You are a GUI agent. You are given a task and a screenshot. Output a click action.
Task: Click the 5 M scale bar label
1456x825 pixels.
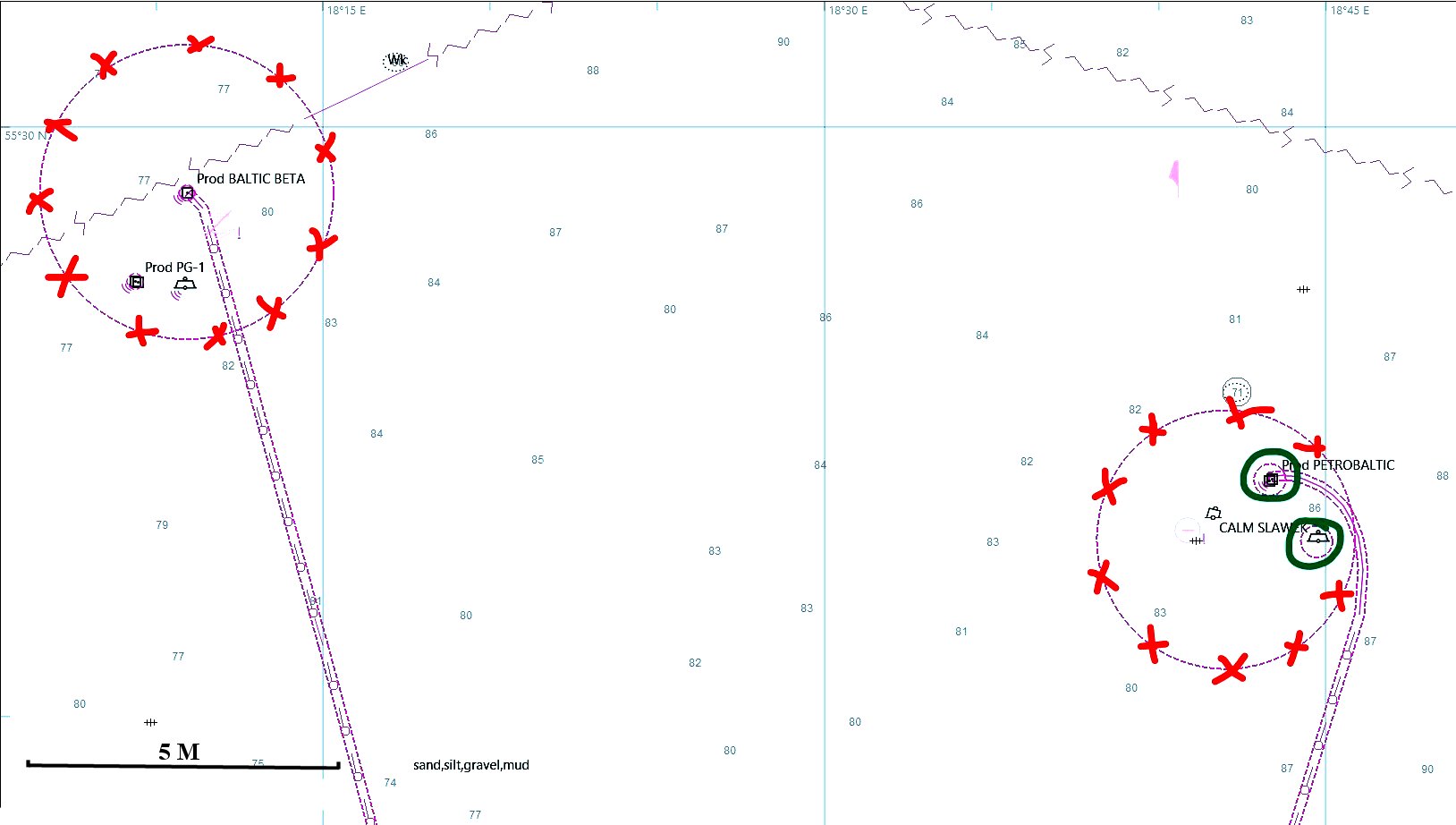pyautogui.click(x=179, y=752)
